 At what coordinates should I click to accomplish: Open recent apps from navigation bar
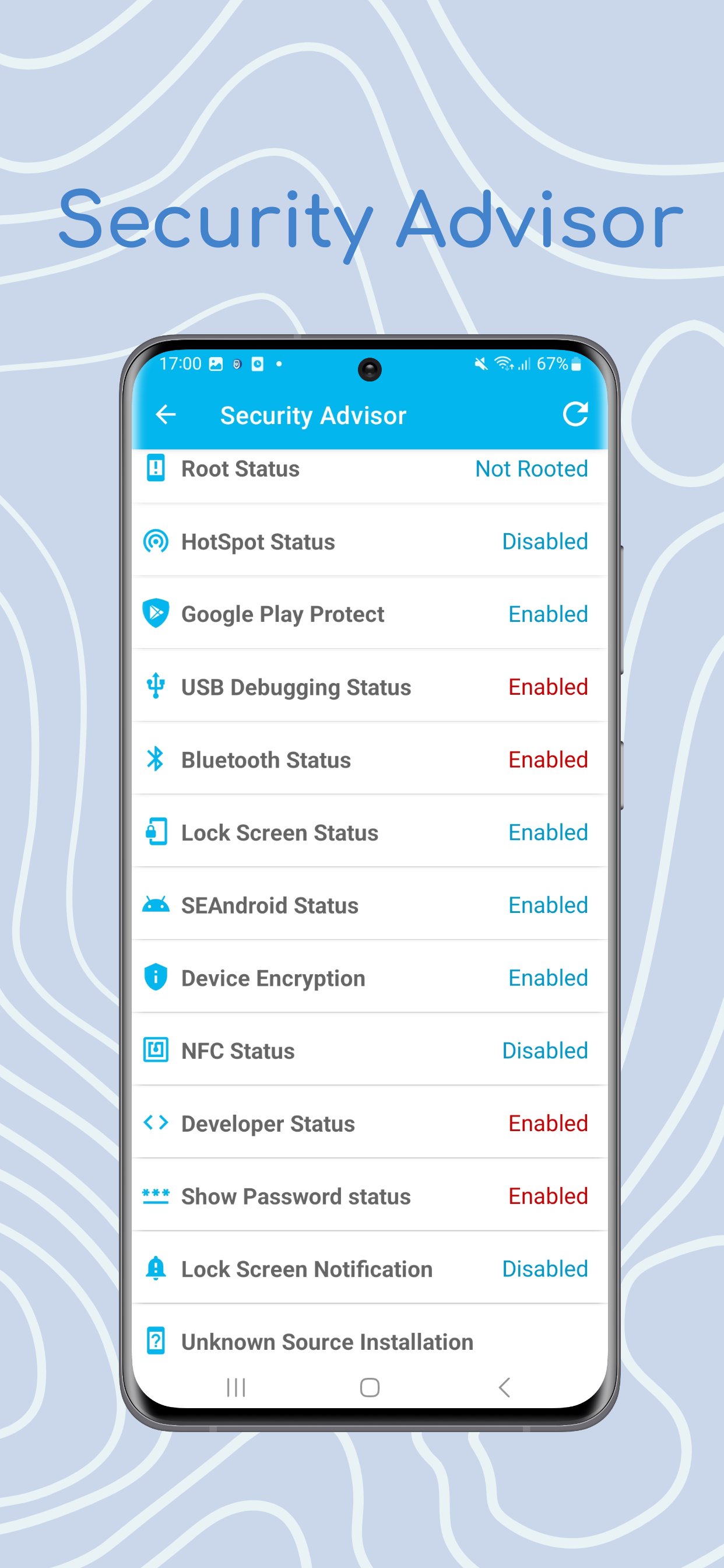tap(236, 1388)
